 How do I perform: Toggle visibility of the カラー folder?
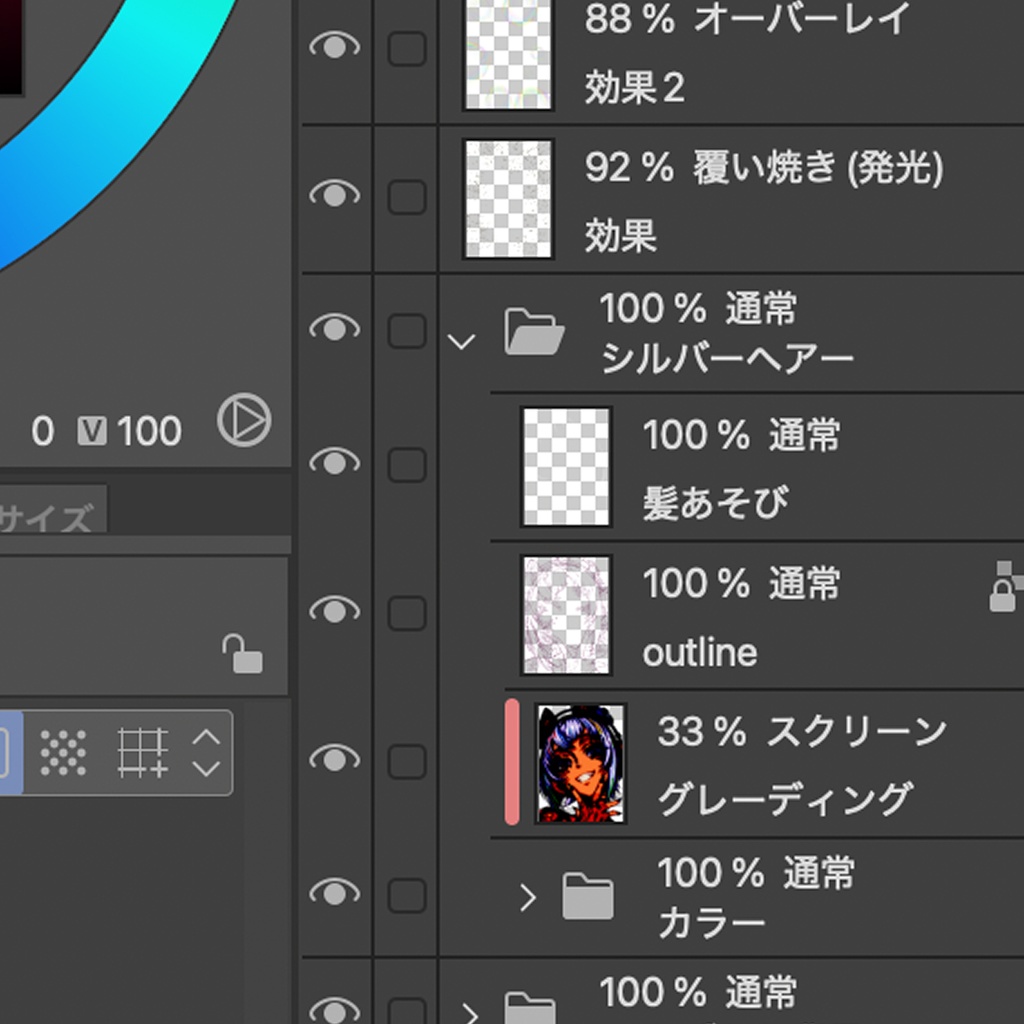coord(334,892)
